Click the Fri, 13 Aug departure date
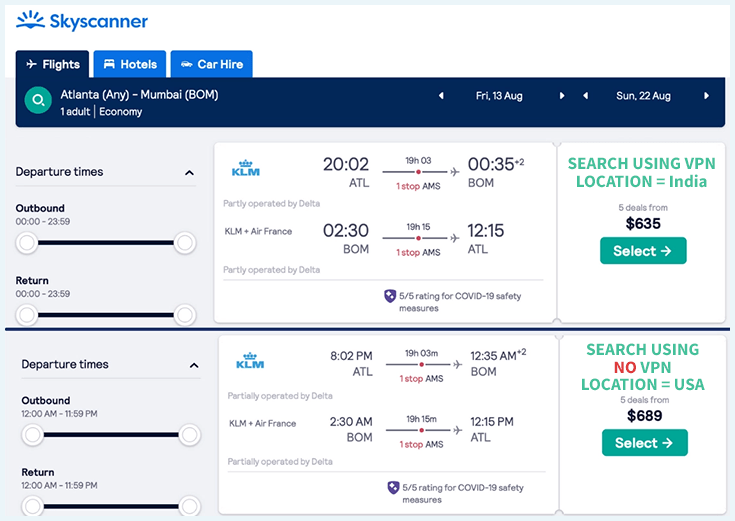Image resolution: width=735 pixels, height=521 pixels. point(499,96)
